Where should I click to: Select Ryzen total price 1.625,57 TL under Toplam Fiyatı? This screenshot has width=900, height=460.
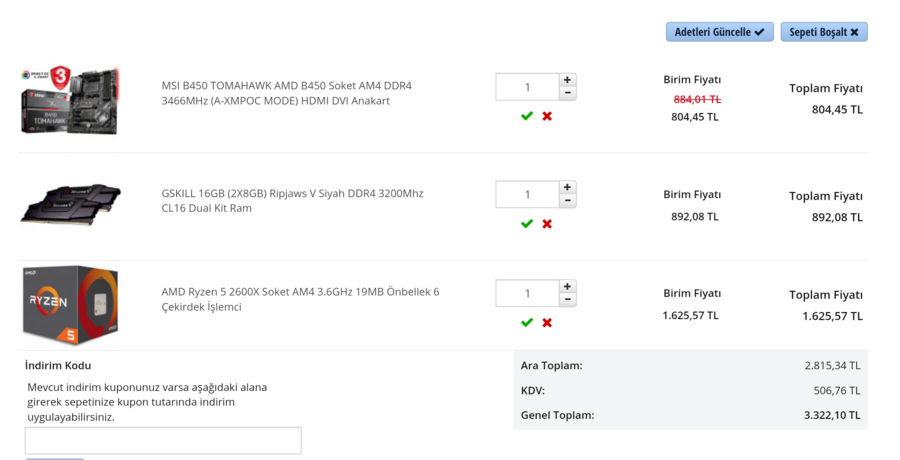(x=832, y=316)
